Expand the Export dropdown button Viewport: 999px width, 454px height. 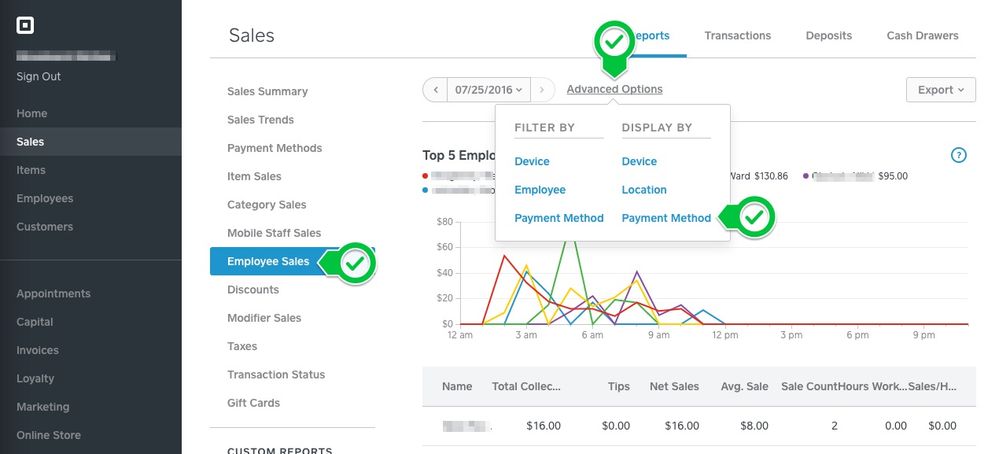coord(940,90)
